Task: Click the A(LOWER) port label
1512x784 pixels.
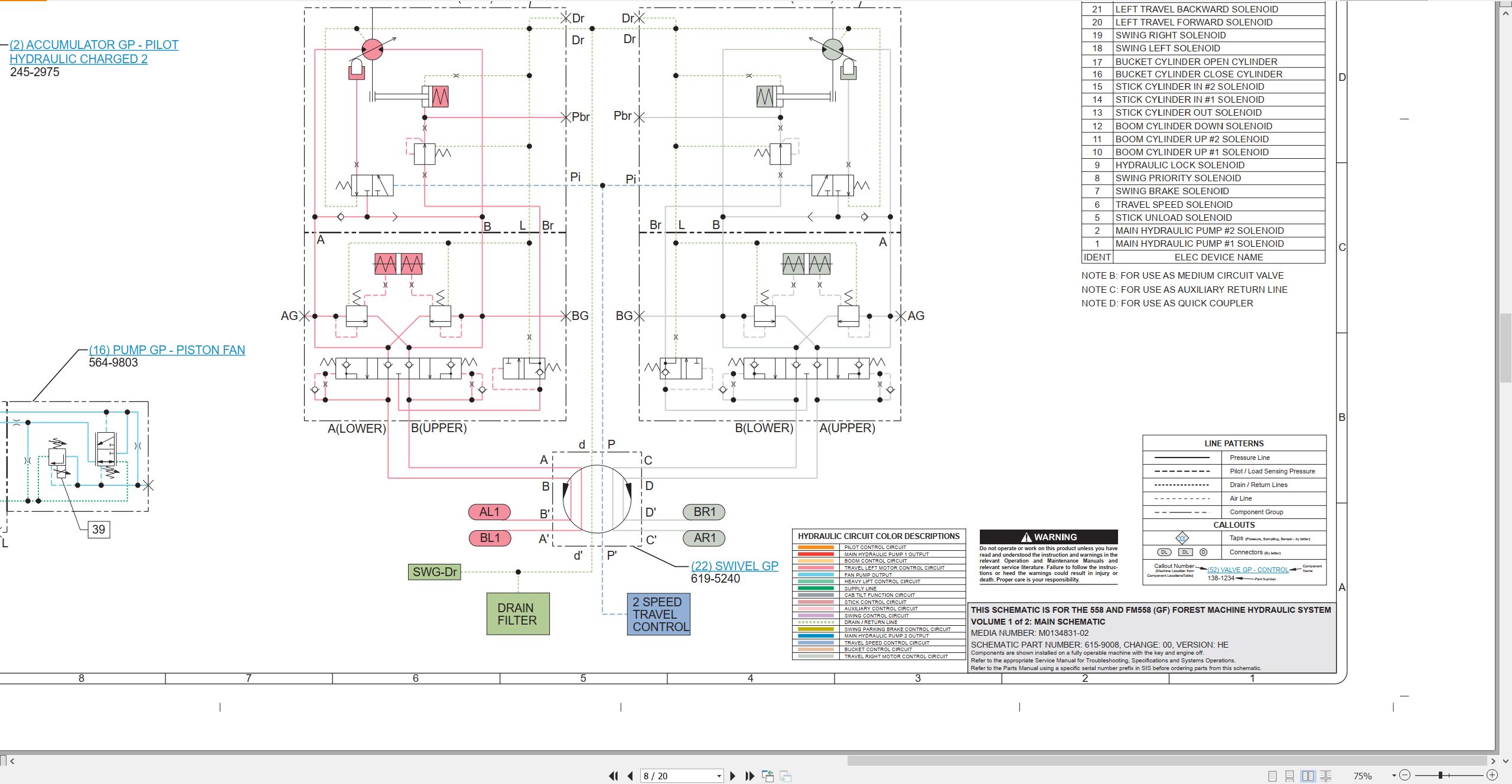Action: click(357, 428)
